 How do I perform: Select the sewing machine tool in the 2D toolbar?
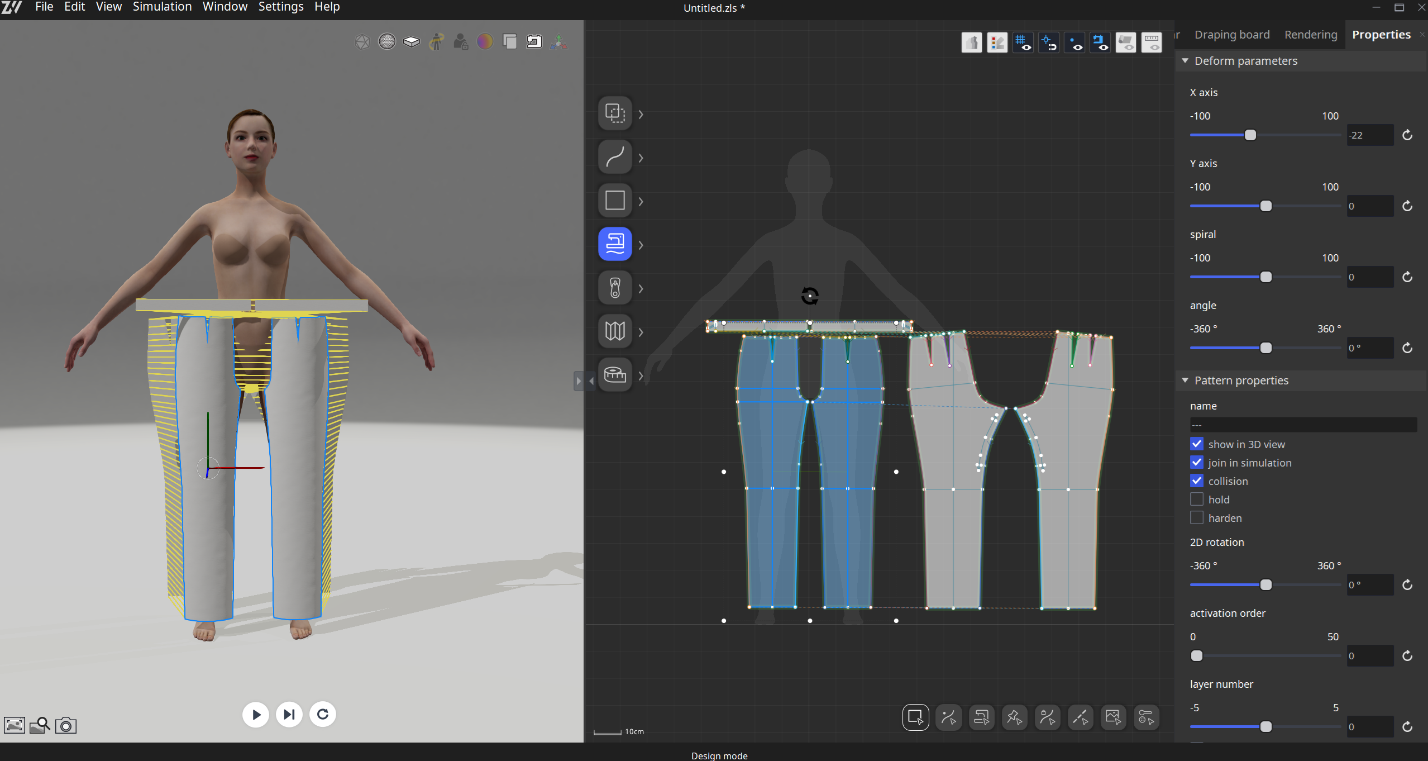[615, 245]
